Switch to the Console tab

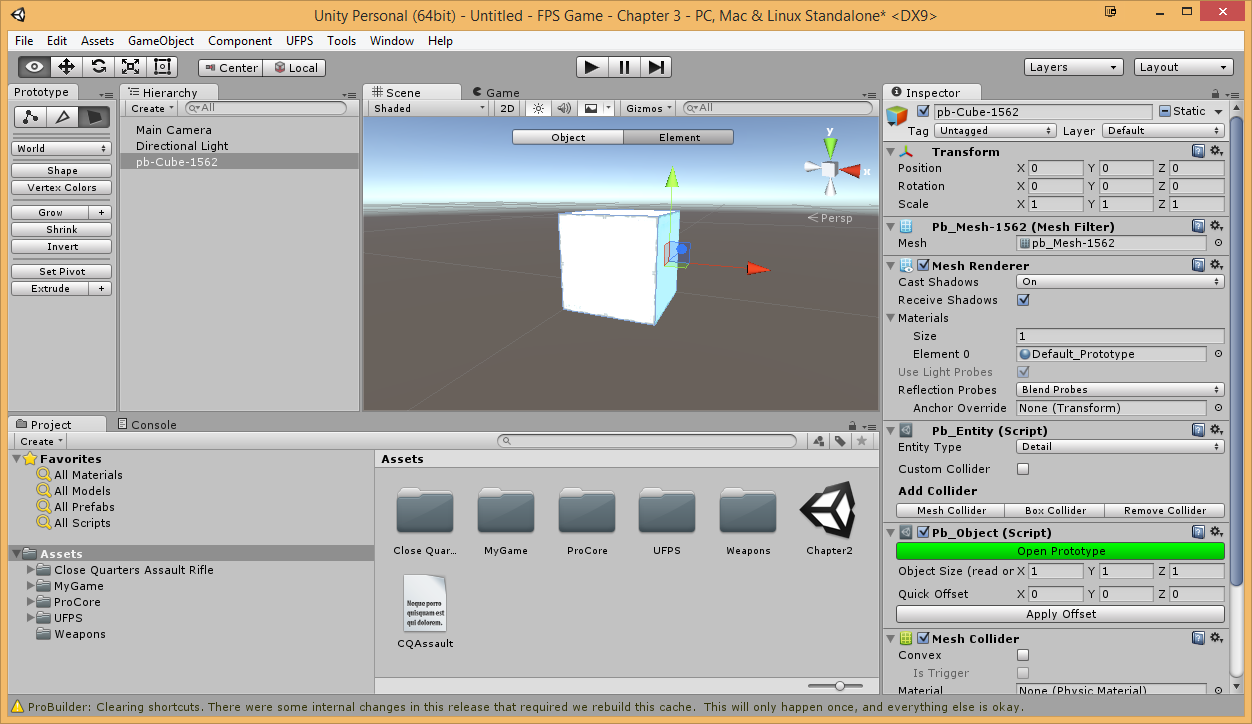coord(147,424)
